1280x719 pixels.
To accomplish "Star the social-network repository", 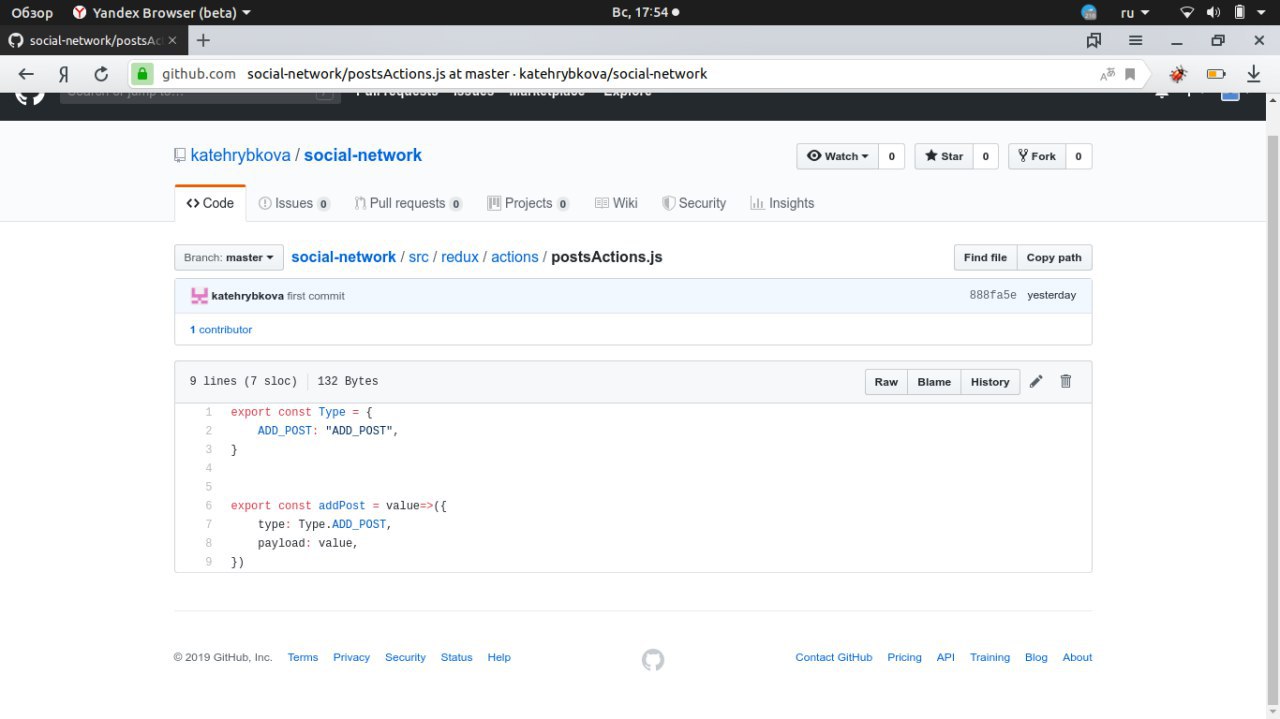I will [944, 156].
